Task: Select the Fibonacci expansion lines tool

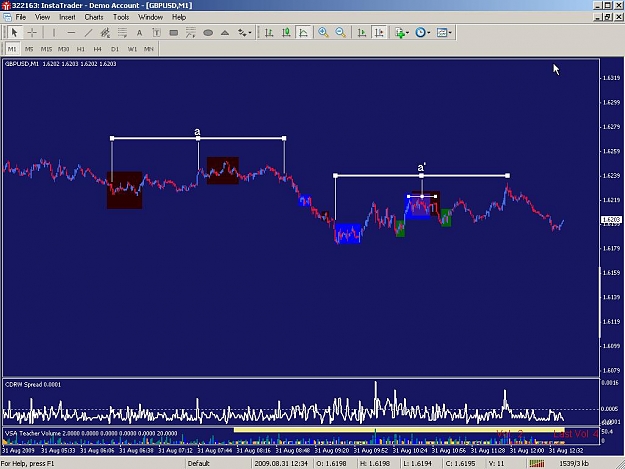Action: pos(191,33)
